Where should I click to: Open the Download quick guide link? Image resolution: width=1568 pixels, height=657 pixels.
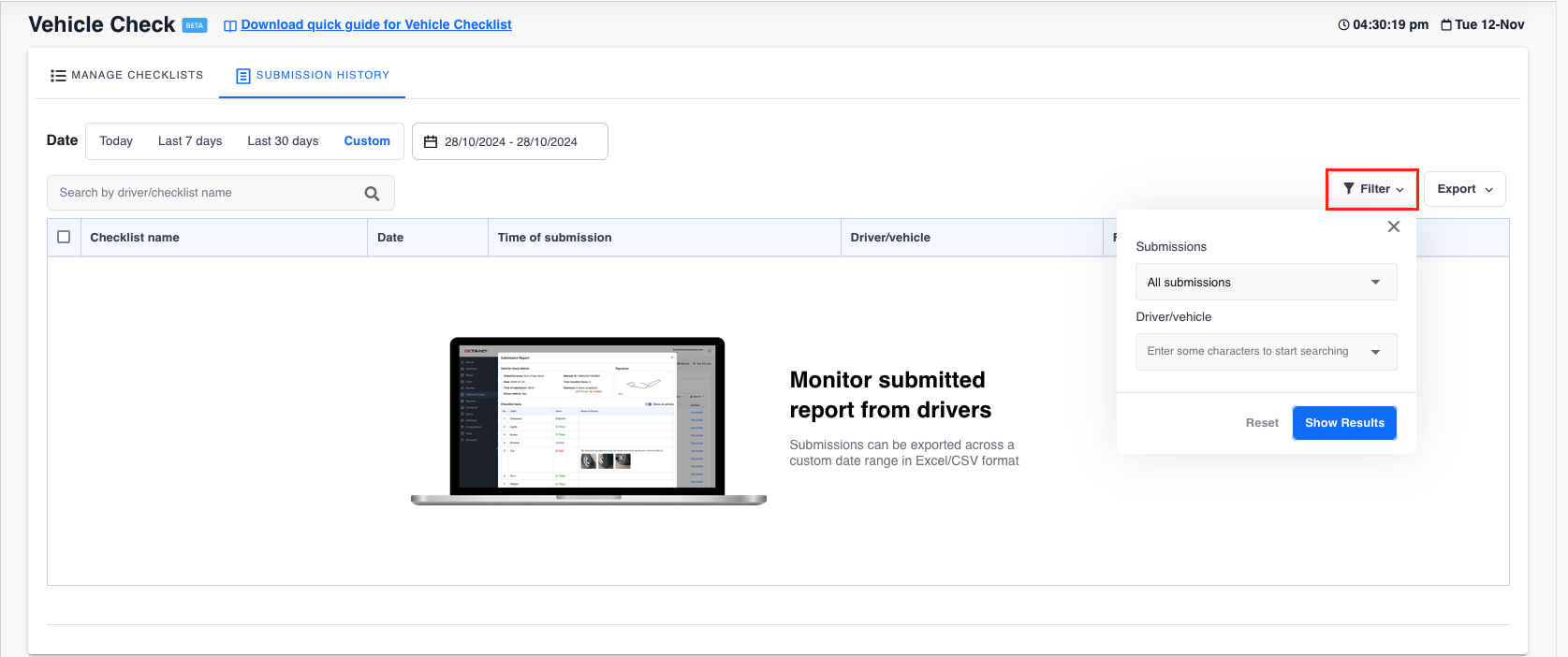pos(376,24)
